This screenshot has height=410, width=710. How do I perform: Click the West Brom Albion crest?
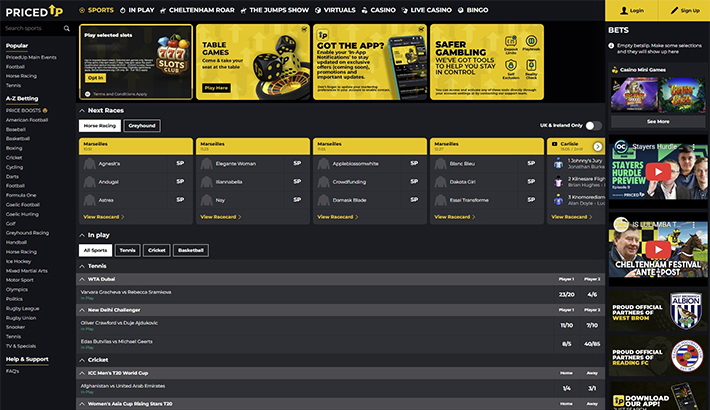pyautogui.click(x=686, y=310)
